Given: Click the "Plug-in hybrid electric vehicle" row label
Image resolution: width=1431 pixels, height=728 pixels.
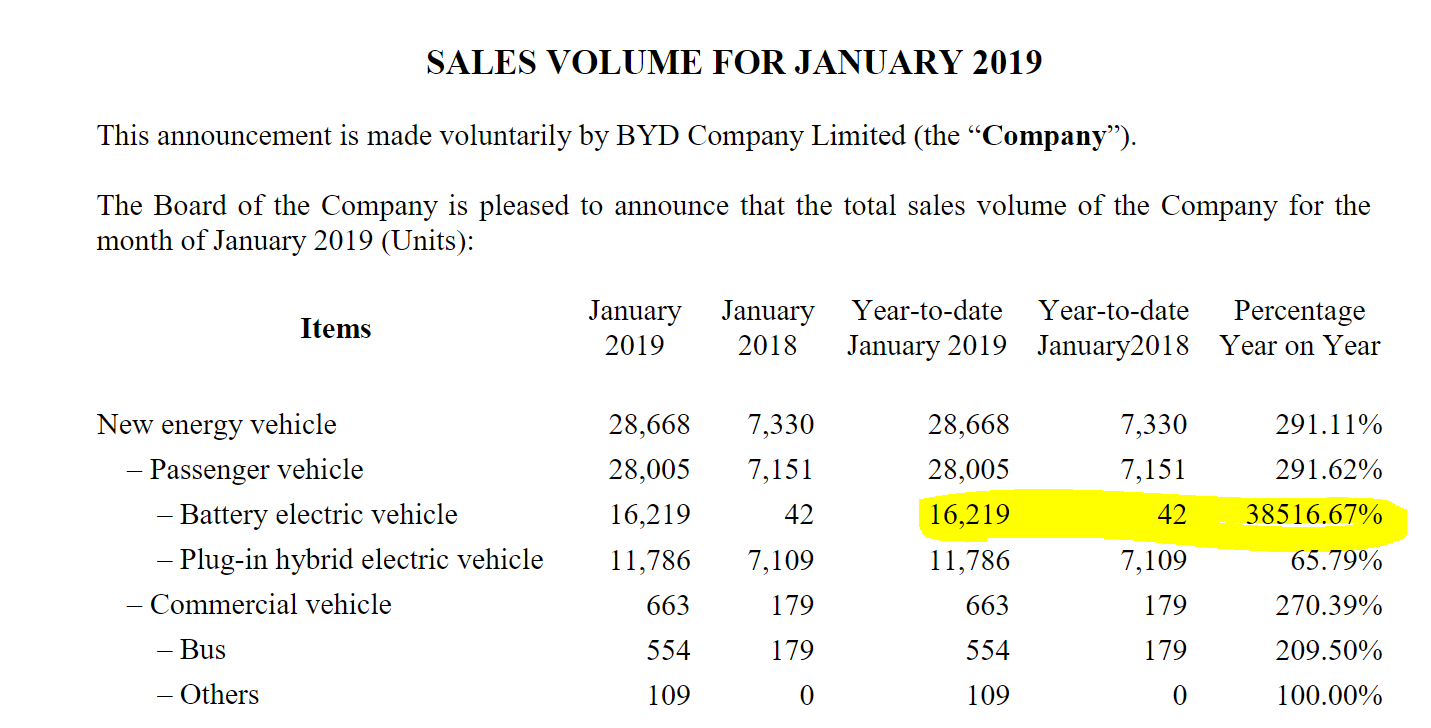Looking at the screenshot, I should click(x=361, y=560).
